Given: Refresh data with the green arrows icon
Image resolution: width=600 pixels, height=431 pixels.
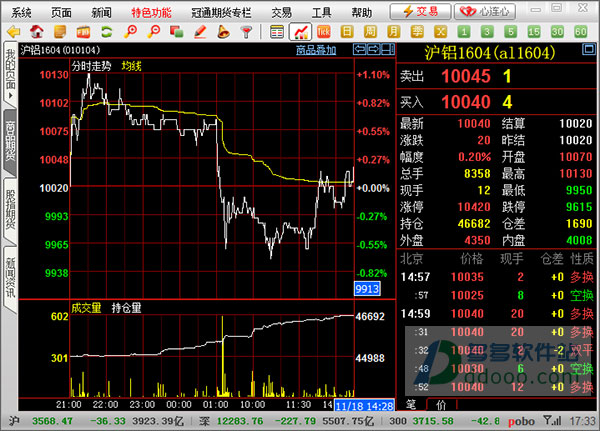Looking at the screenshot, I should [107, 31].
